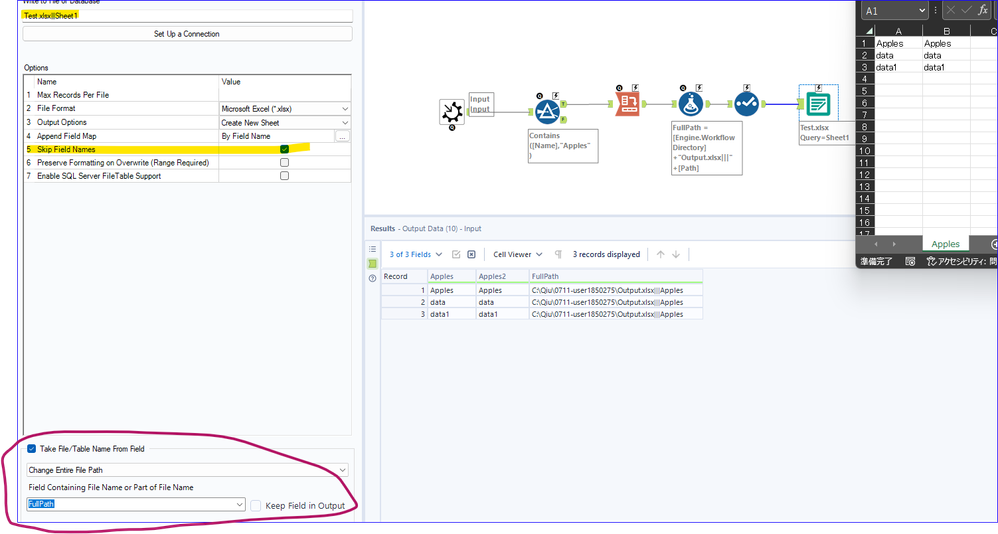Click the FullPath cell in results row 1

(616, 290)
